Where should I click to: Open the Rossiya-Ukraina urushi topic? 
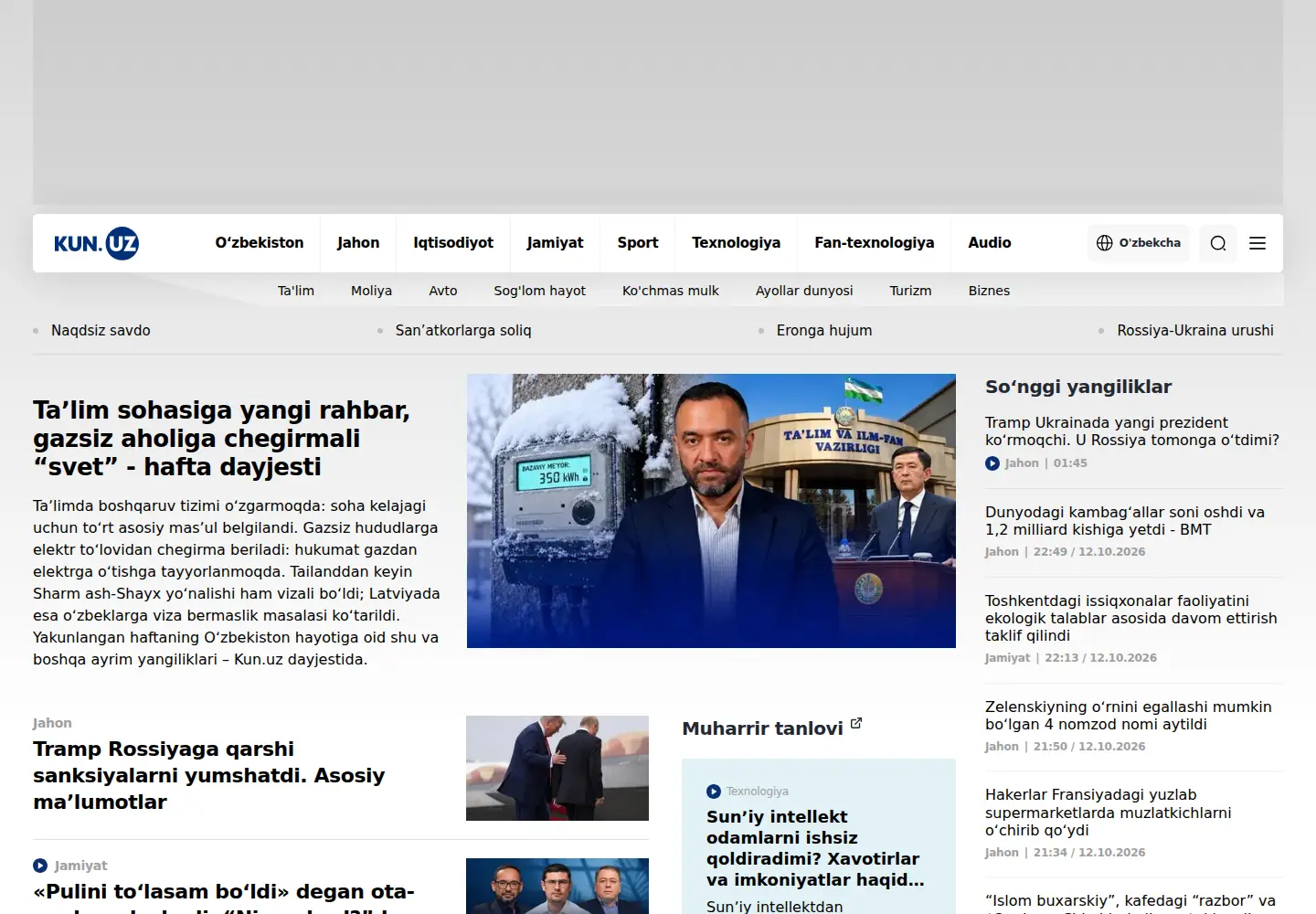[1195, 331]
